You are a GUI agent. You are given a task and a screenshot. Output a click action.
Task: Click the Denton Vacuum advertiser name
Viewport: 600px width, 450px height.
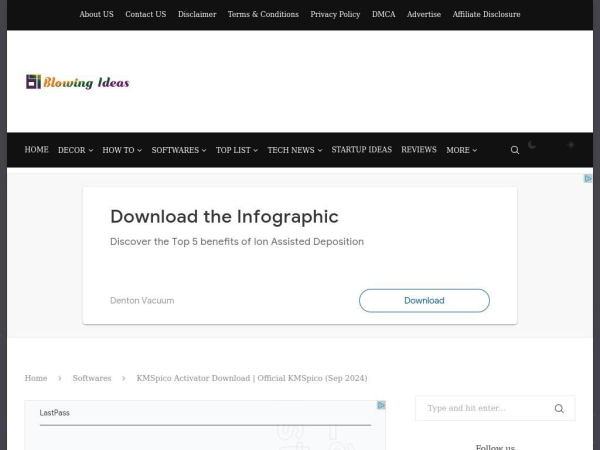point(142,300)
